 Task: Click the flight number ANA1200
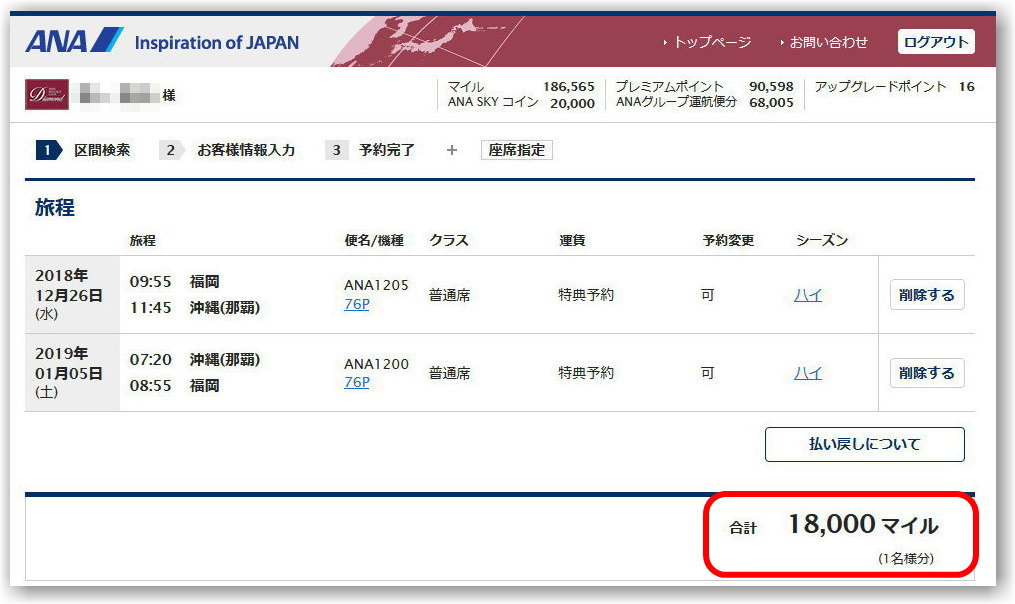(376, 364)
